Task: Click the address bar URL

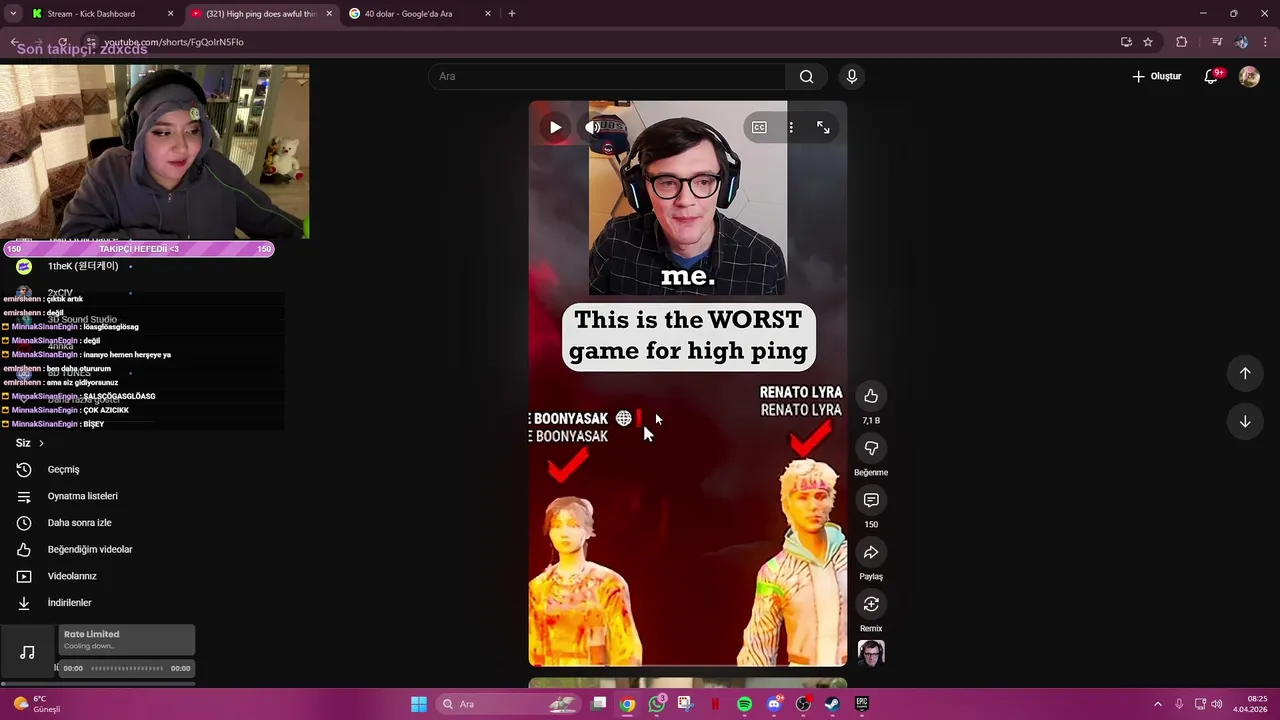Action: (174, 42)
